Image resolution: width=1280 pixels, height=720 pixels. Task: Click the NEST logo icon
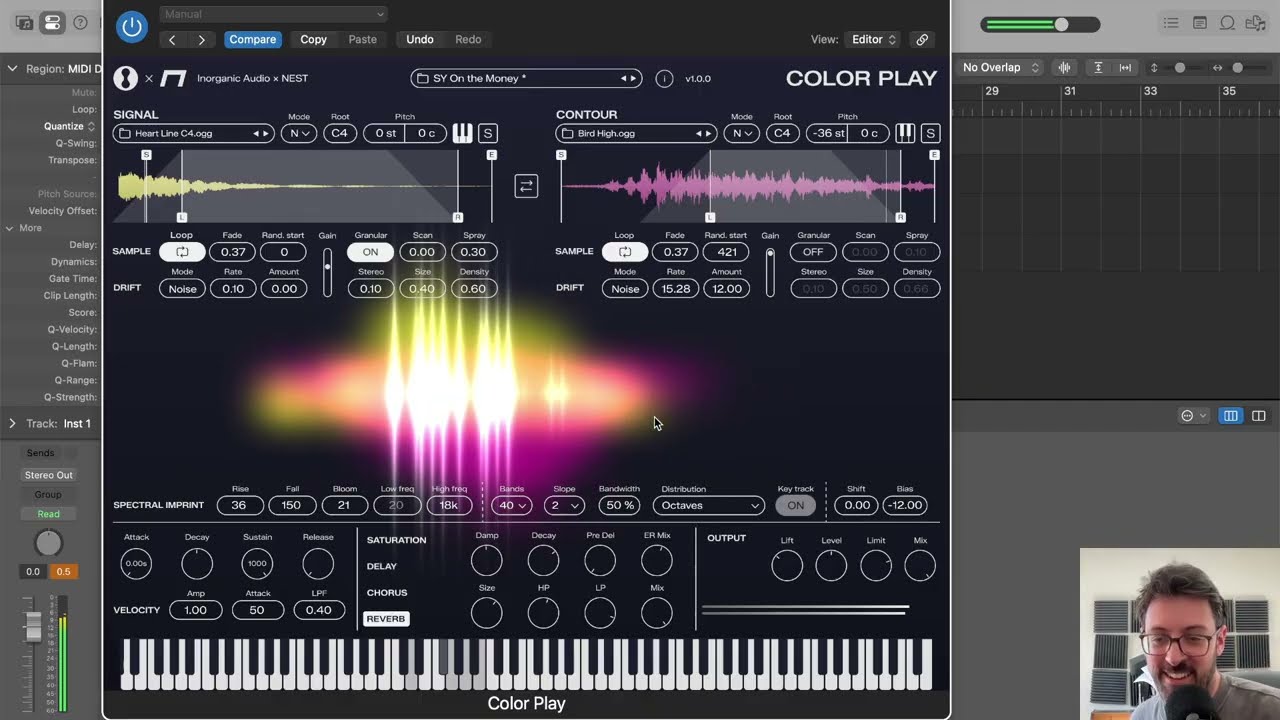click(174, 78)
